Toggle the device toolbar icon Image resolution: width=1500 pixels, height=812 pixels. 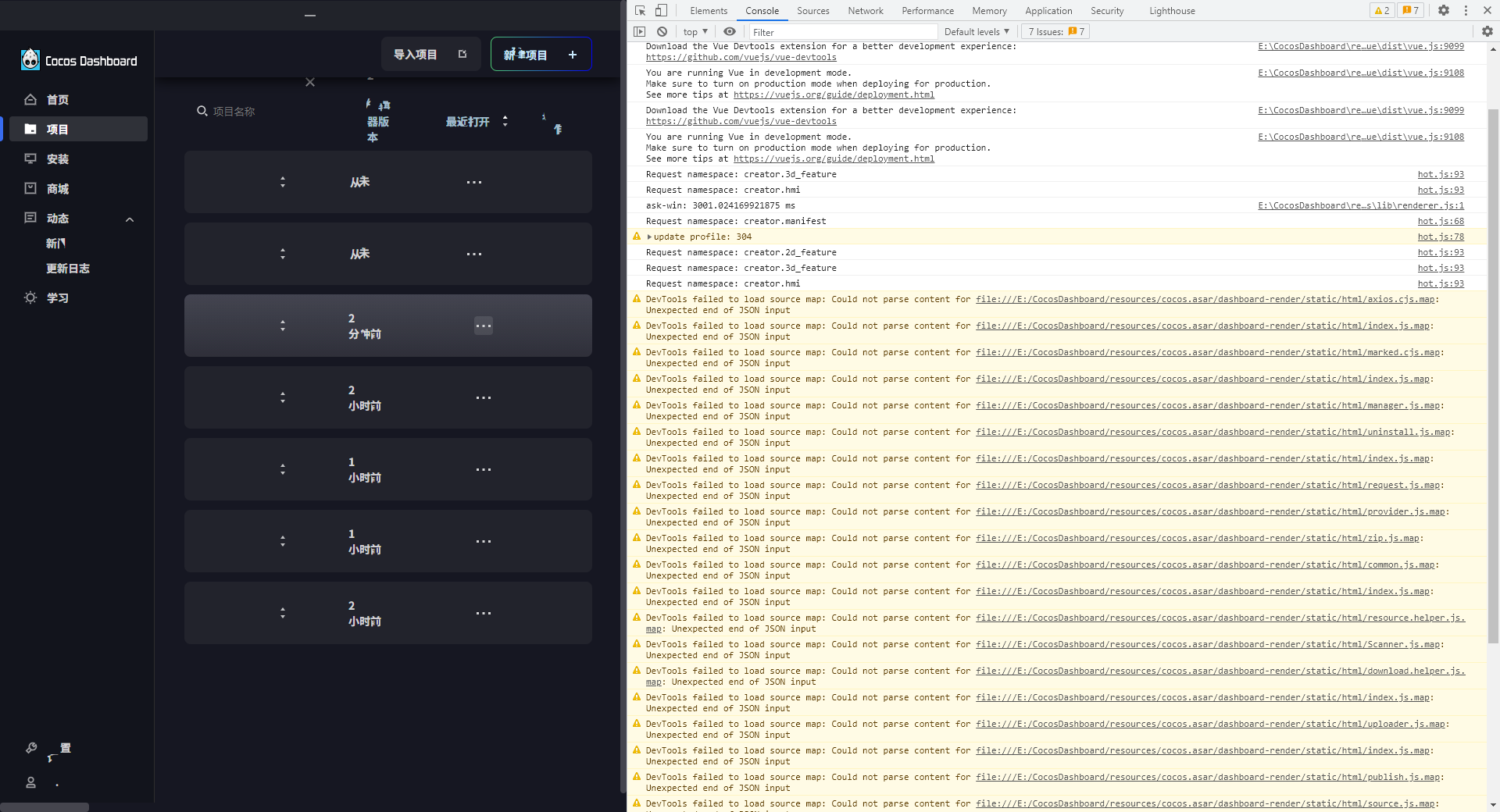tap(661, 10)
